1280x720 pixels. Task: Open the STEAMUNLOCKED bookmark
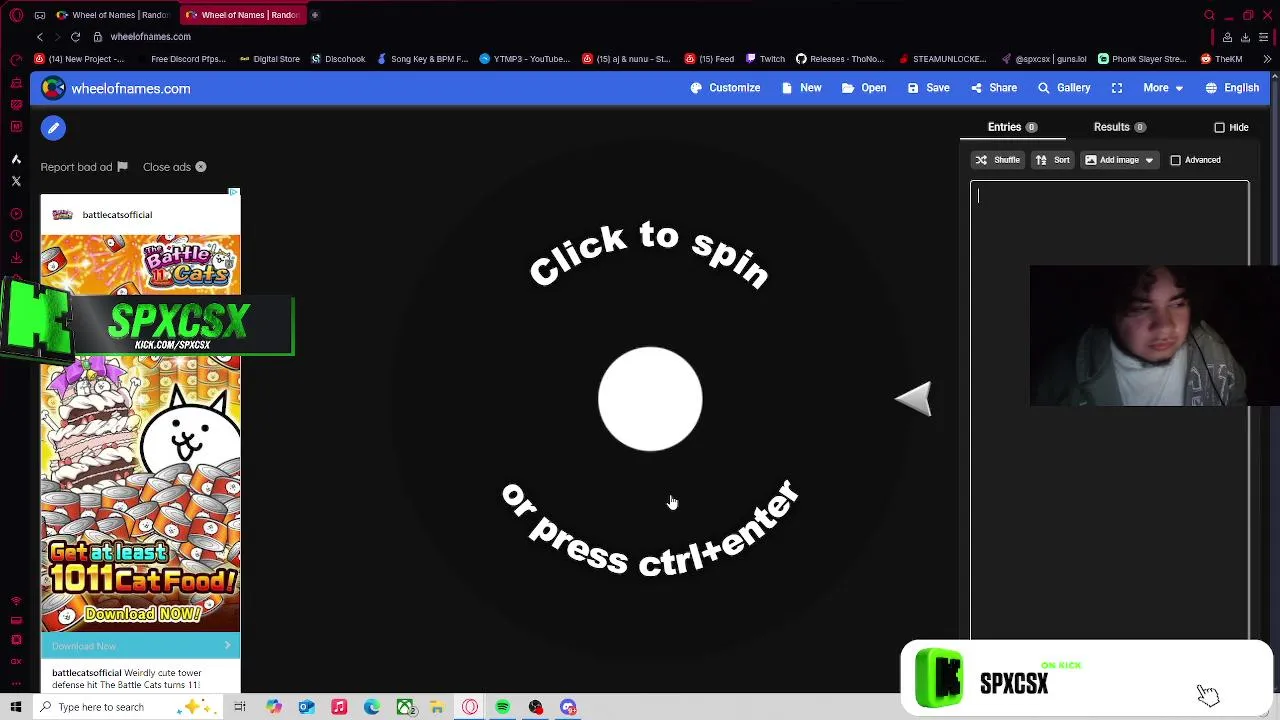[x=942, y=59]
